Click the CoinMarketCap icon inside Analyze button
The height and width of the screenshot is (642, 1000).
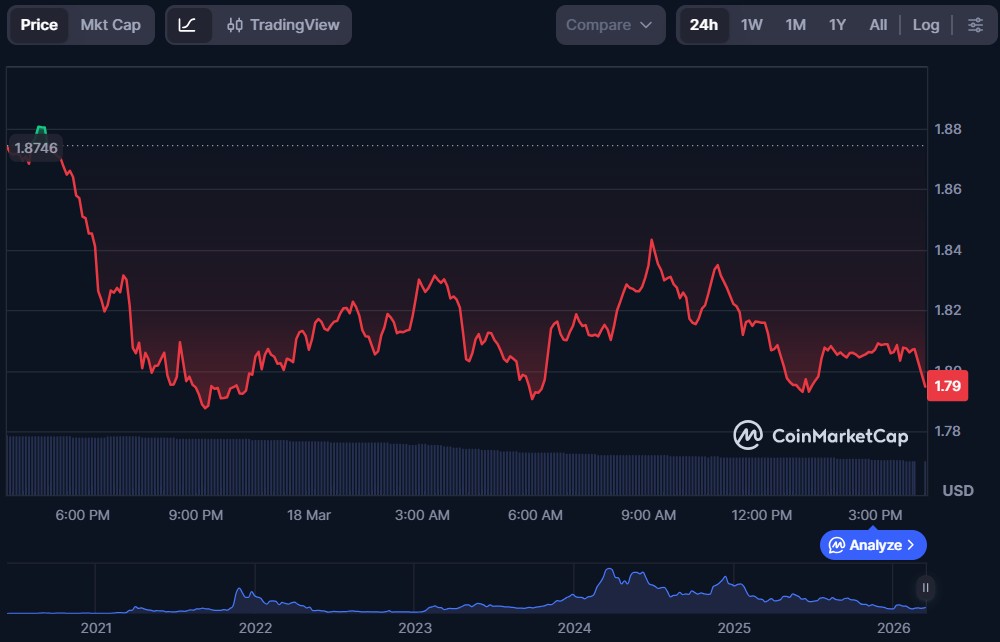coord(838,545)
